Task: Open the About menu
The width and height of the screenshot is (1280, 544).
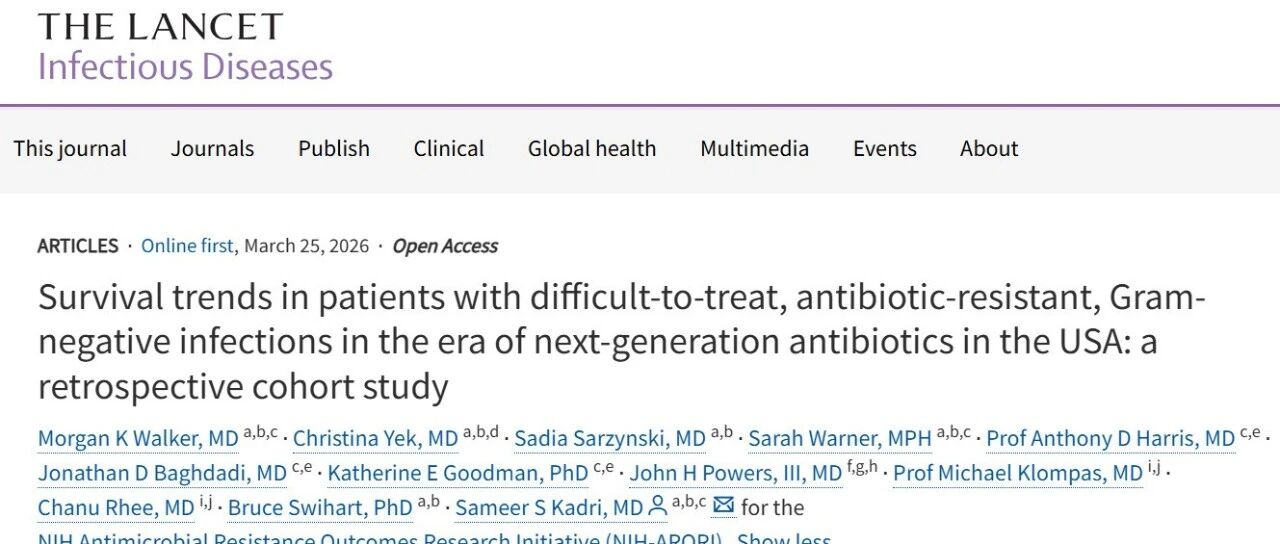Action: pyautogui.click(x=989, y=149)
